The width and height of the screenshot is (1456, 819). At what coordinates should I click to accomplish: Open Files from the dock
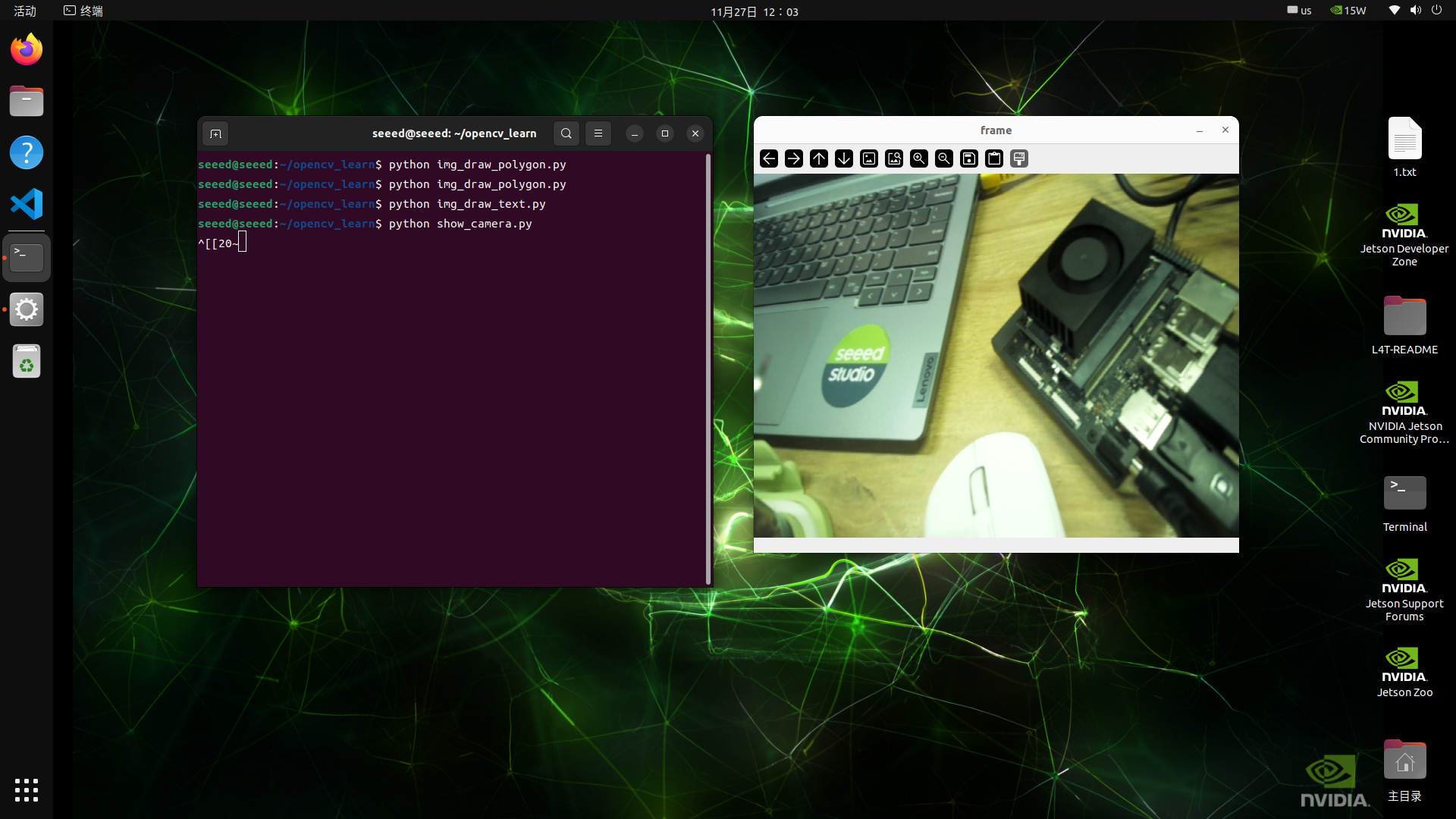click(27, 101)
